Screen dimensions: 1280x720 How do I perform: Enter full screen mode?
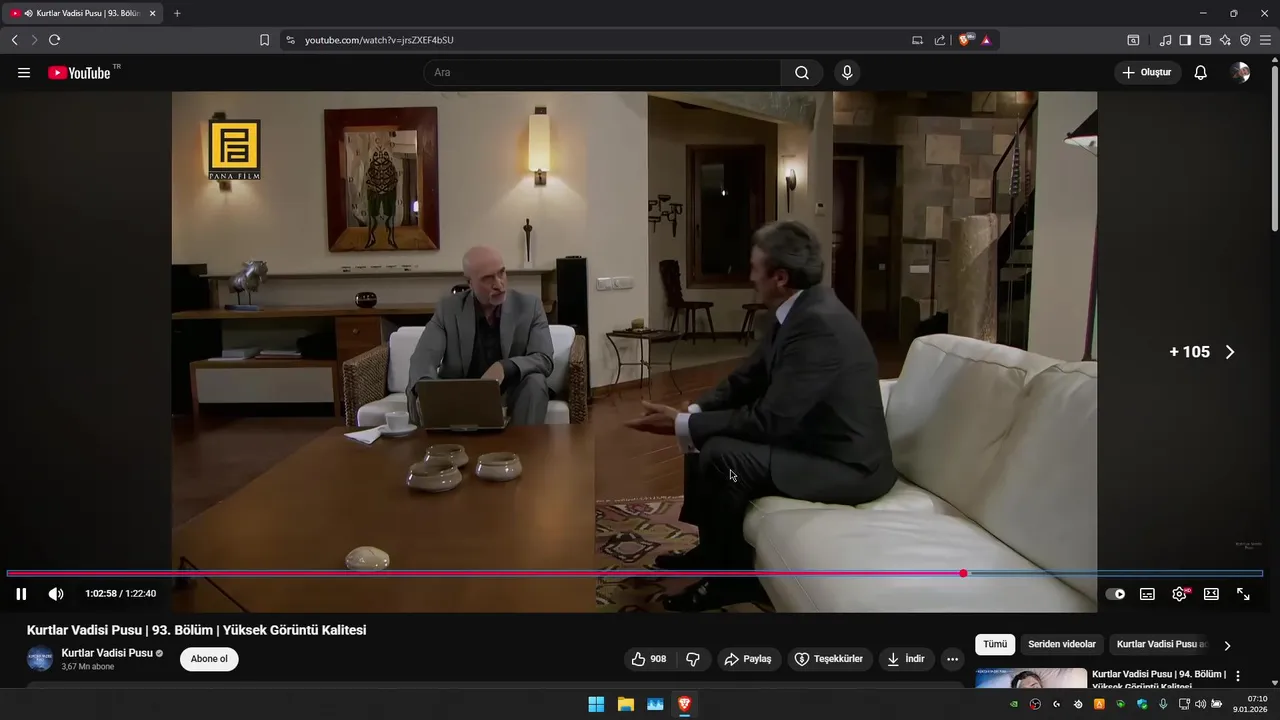click(x=1243, y=594)
